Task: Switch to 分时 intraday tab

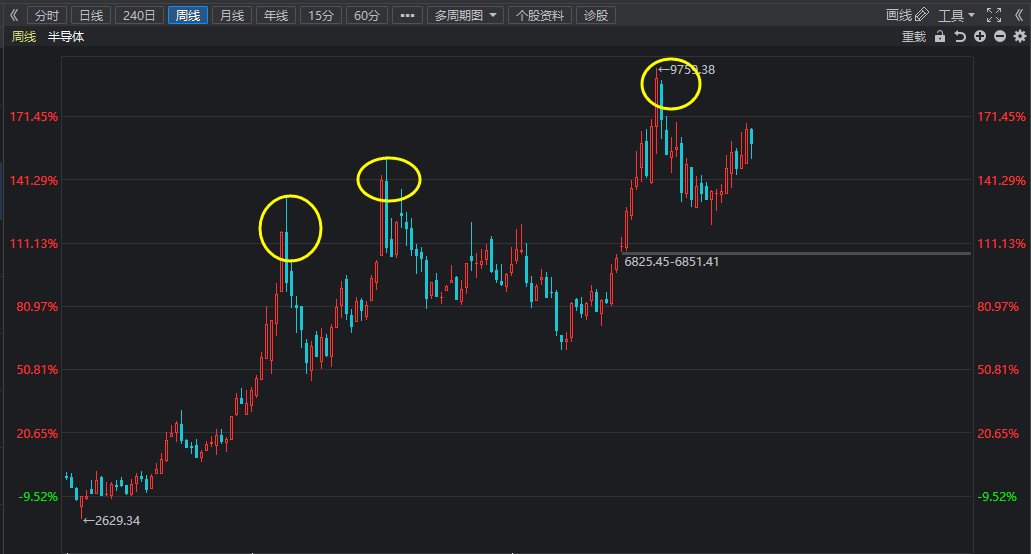Action: pyautogui.click(x=47, y=15)
